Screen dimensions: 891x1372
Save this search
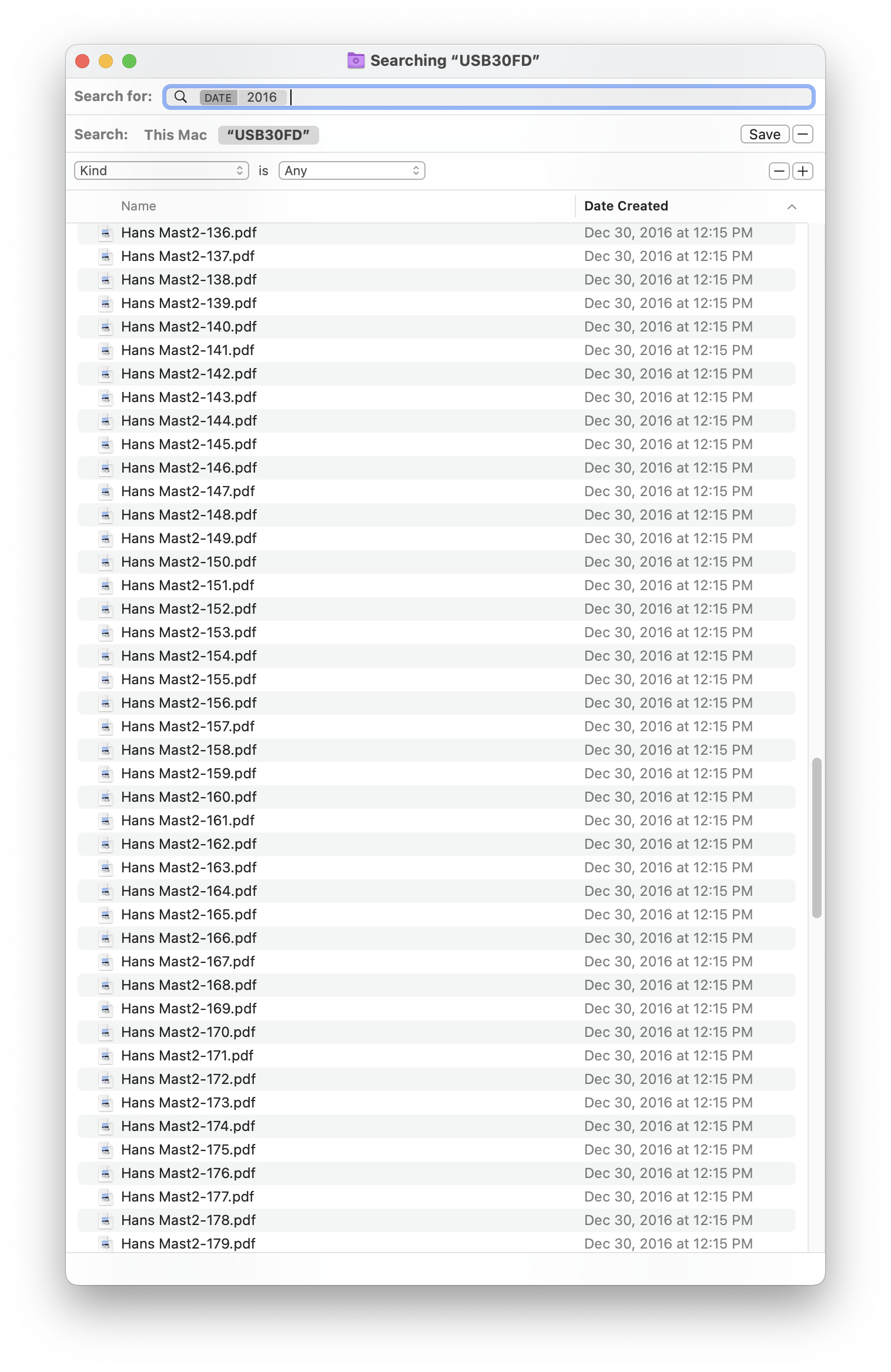coord(765,134)
